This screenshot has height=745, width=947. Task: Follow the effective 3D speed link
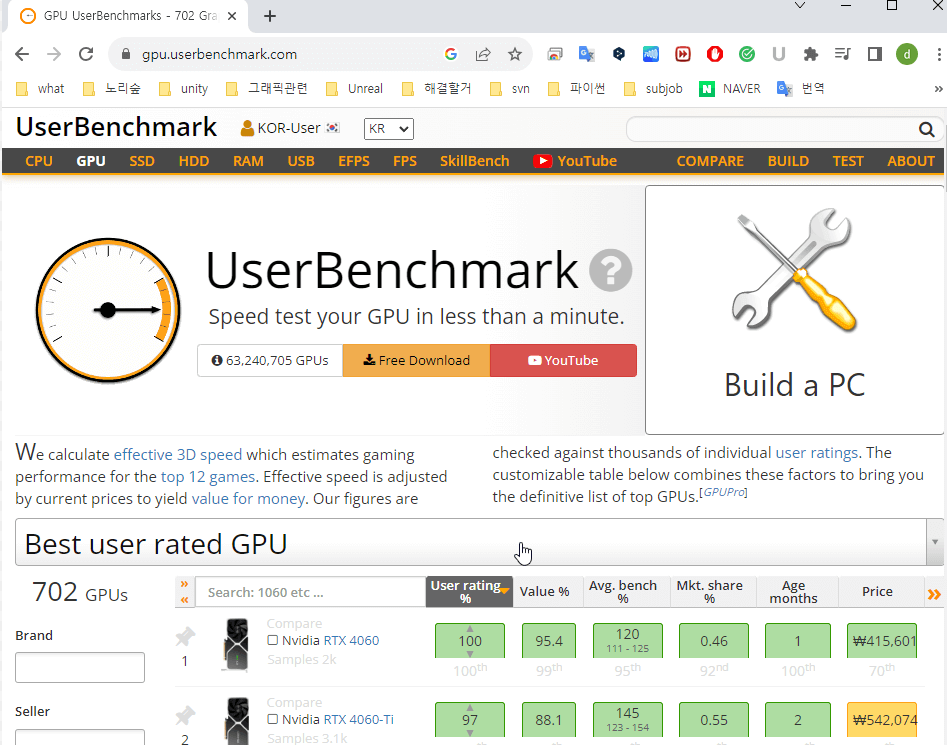coord(178,455)
